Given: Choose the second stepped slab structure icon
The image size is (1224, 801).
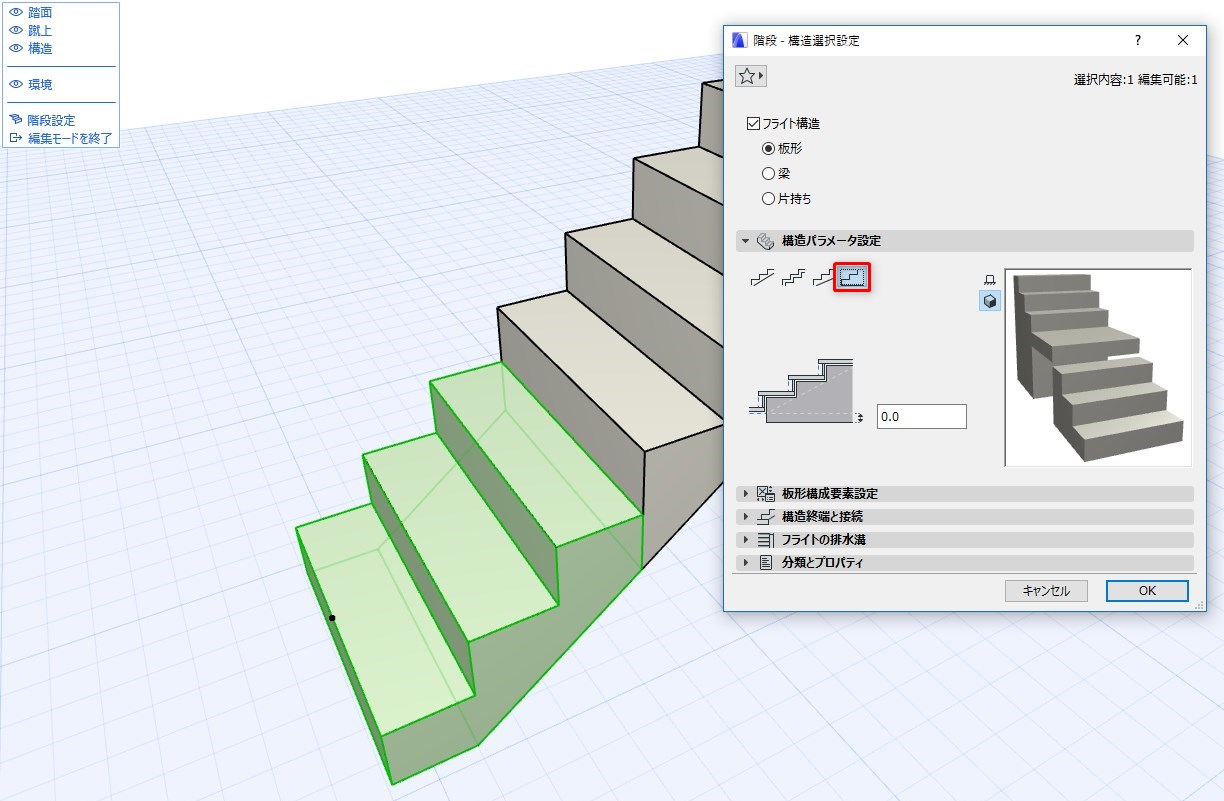Looking at the screenshot, I should click(793, 278).
